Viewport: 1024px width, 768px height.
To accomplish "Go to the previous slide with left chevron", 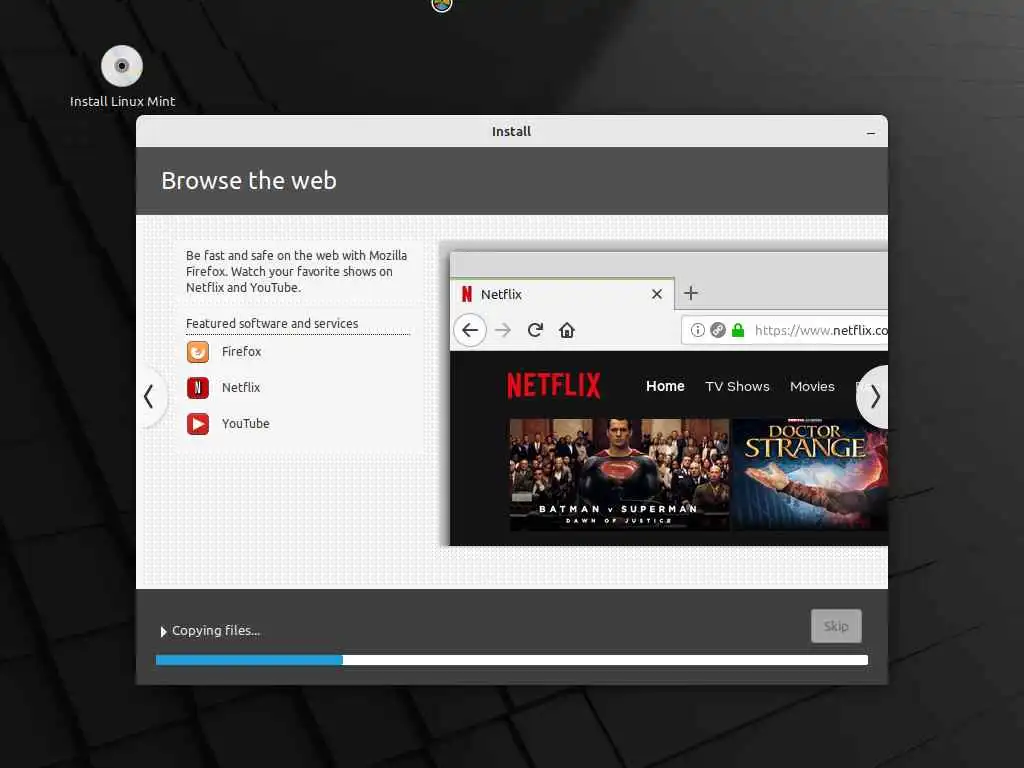I will click(x=150, y=396).
